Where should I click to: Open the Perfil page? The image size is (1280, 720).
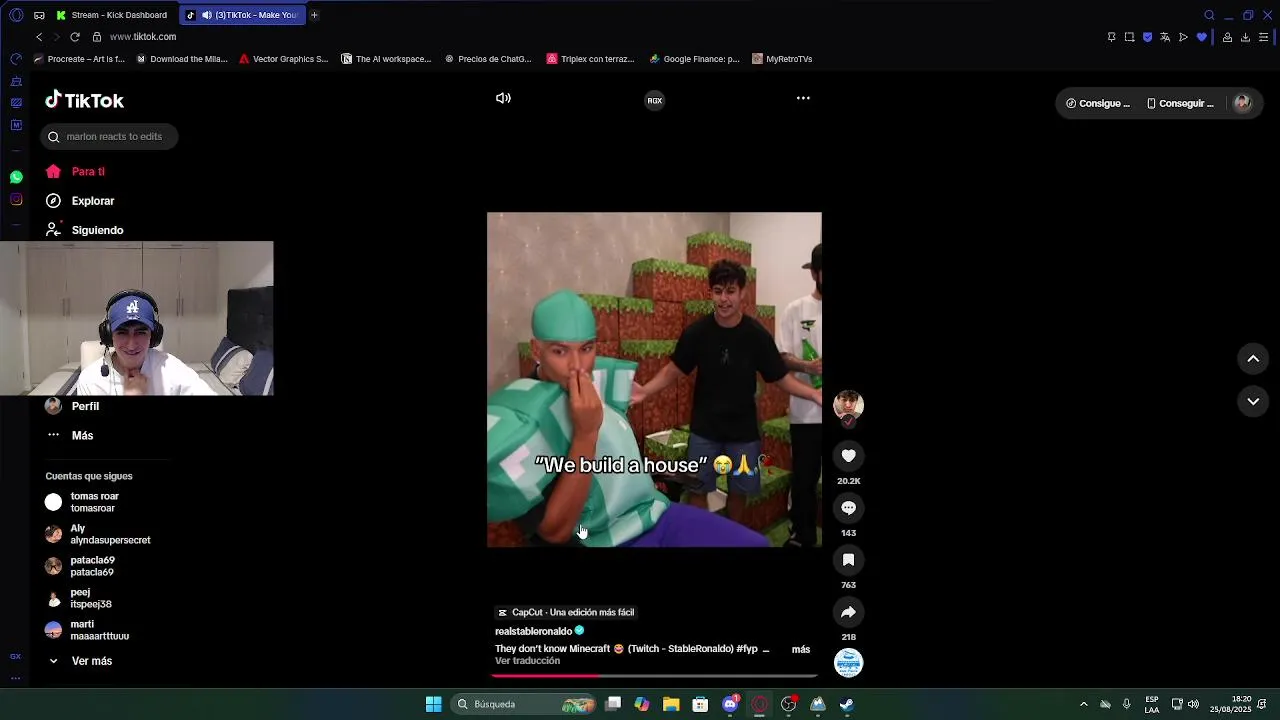[73, 406]
